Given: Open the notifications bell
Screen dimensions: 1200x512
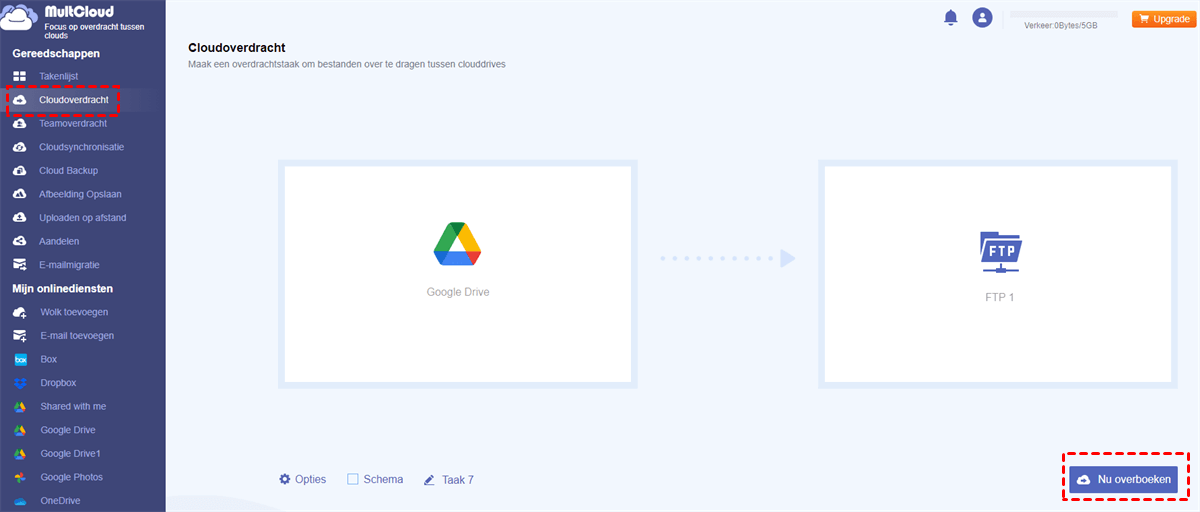Looking at the screenshot, I should coord(951,18).
